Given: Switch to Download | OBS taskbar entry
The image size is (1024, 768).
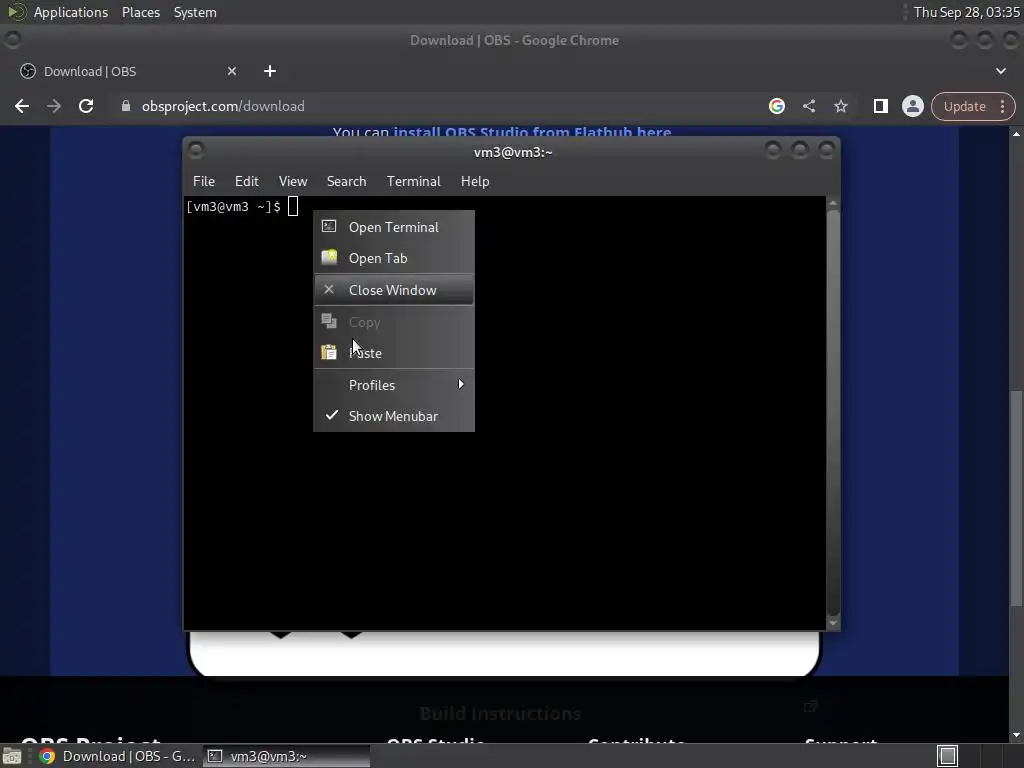Looking at the screenshot, I should 116,756.
